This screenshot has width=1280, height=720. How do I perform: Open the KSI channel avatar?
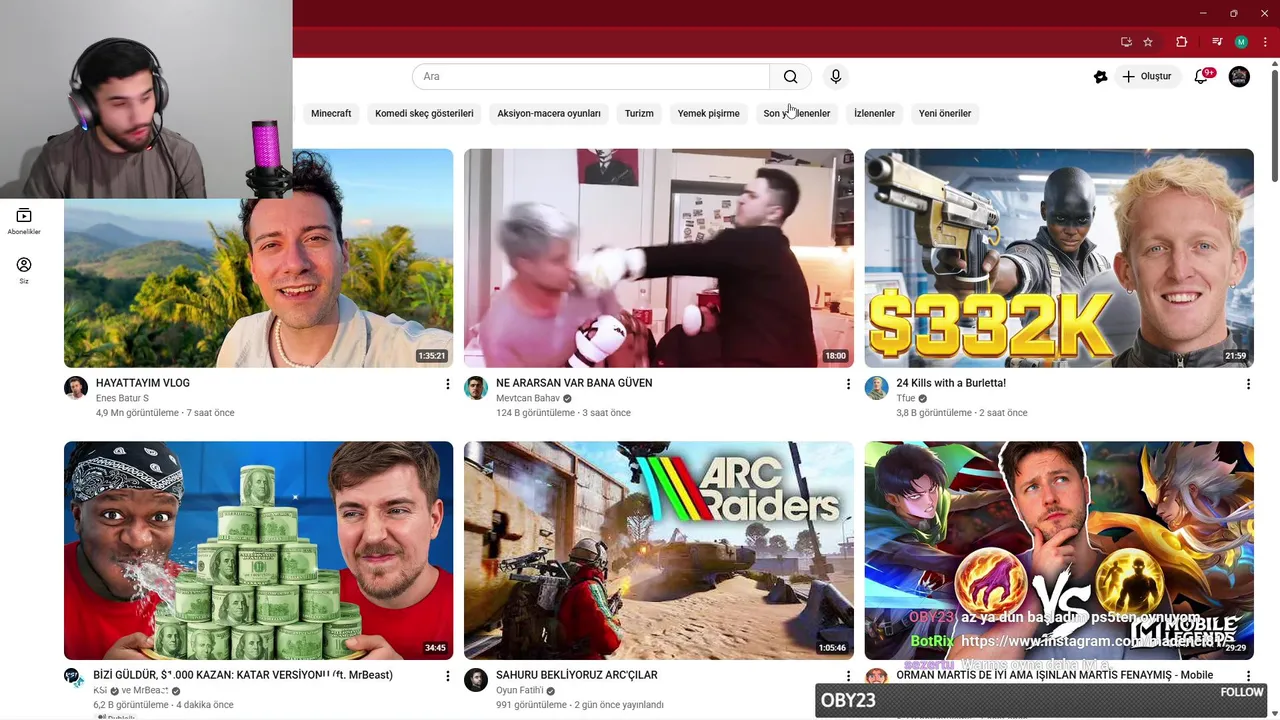point(73,677)
